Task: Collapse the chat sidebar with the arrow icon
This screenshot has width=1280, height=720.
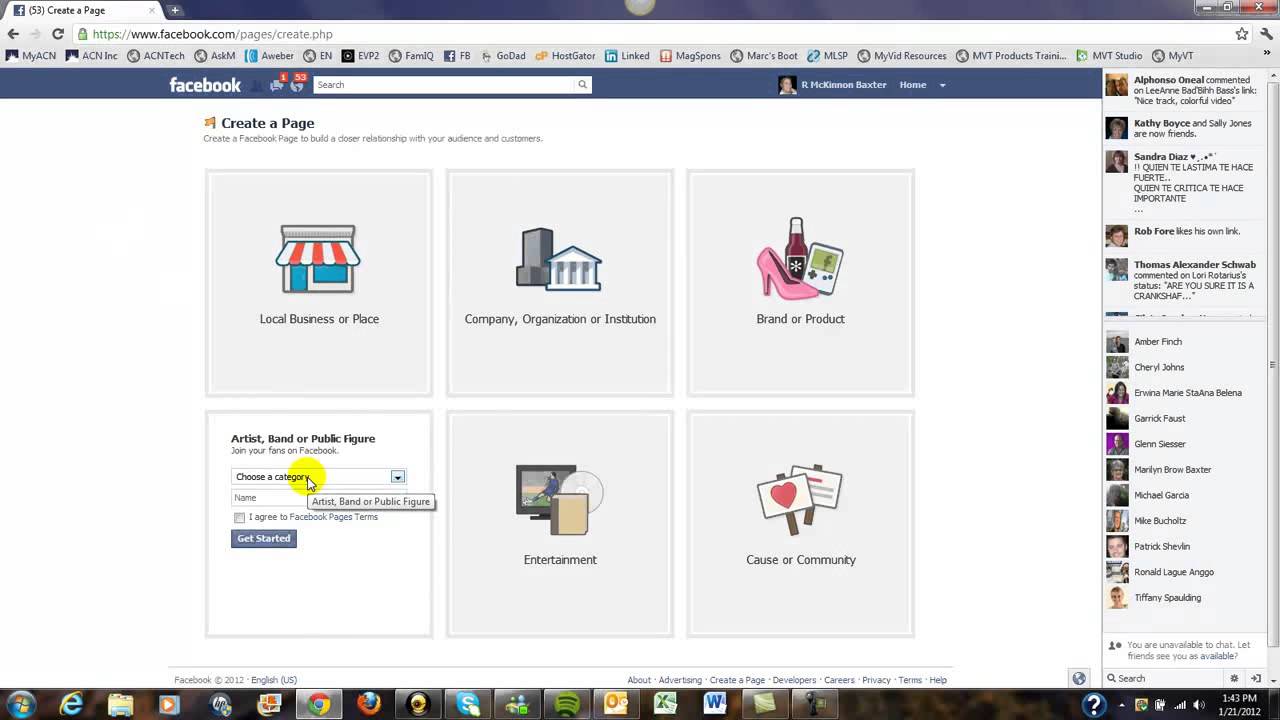Action: pyautogui.click(x=1256, y=678)
